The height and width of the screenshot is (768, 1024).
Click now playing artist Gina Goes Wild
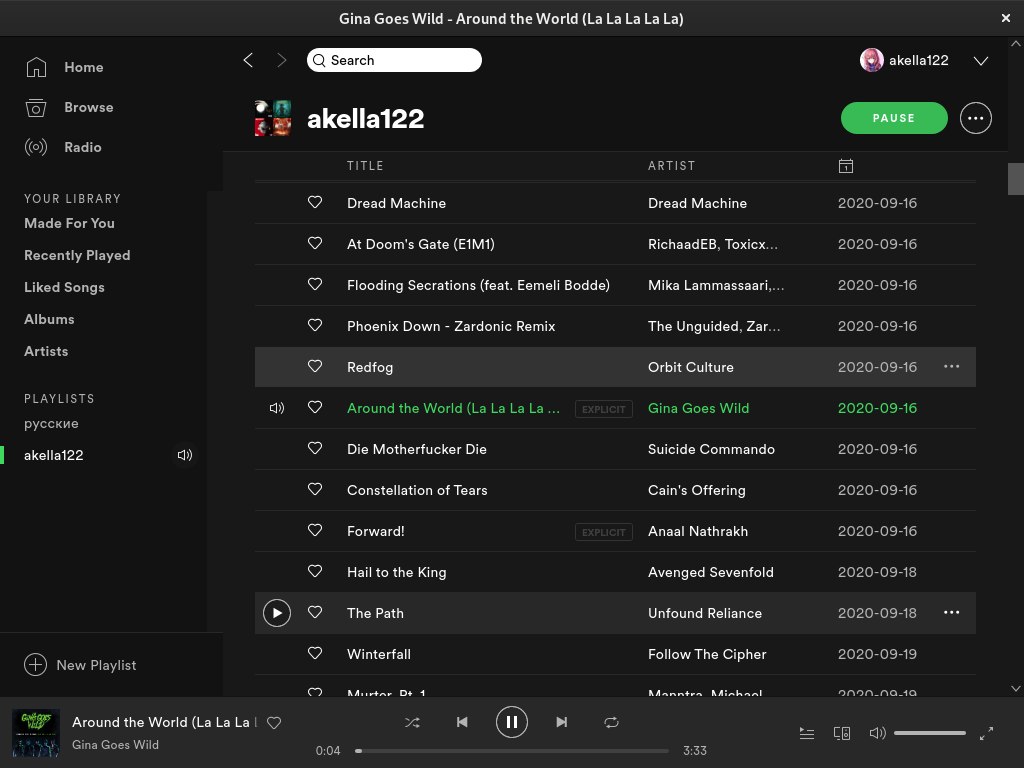(x=115, y=744)
